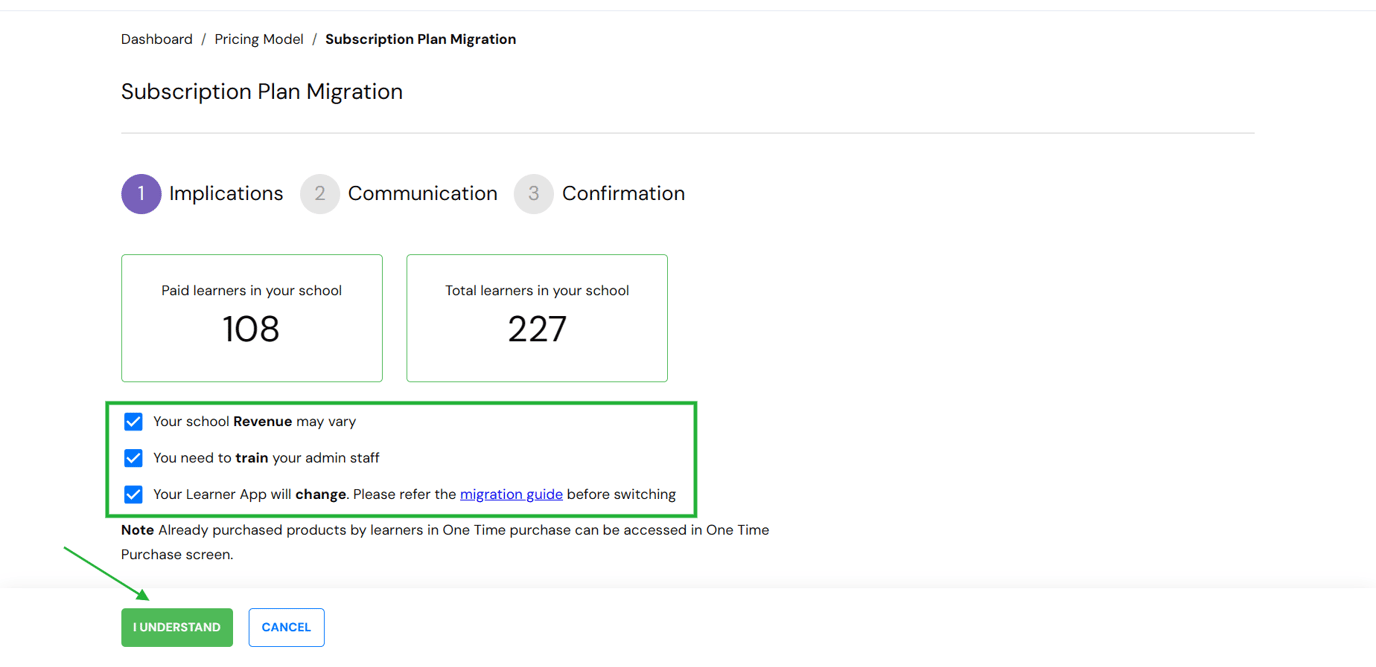This screenshot has height=667, width=1376.
Task: Click Subscription Plan Migration breadcrumb item
Action: 420,39
